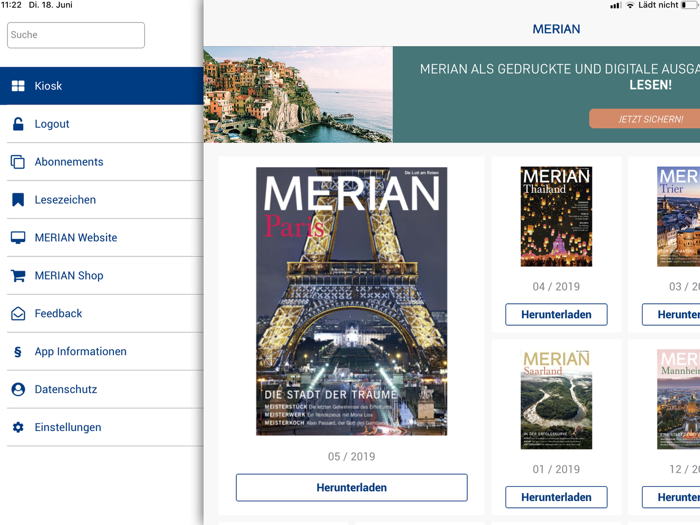Click the MERIAN Website monitor icon
The image size is (700, 525).
pyautogui.click(x=18, y=238)
